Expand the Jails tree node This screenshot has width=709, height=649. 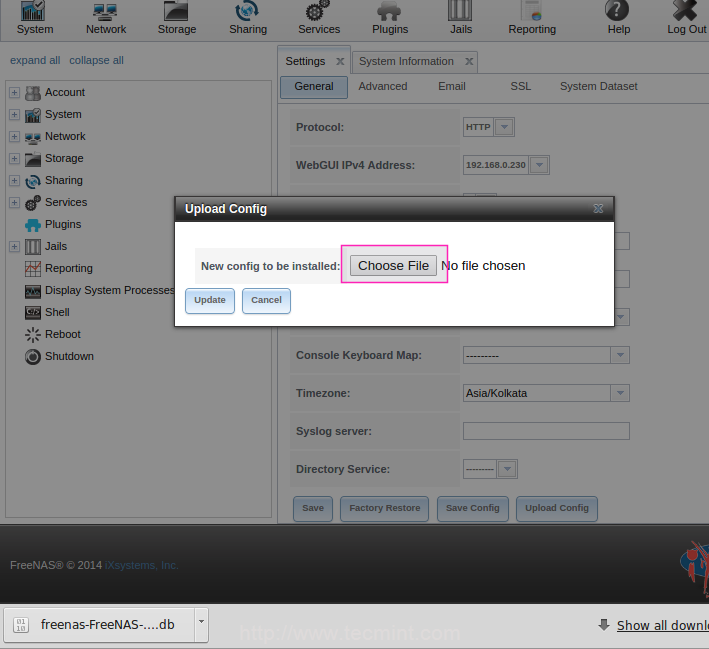[14, 246]
